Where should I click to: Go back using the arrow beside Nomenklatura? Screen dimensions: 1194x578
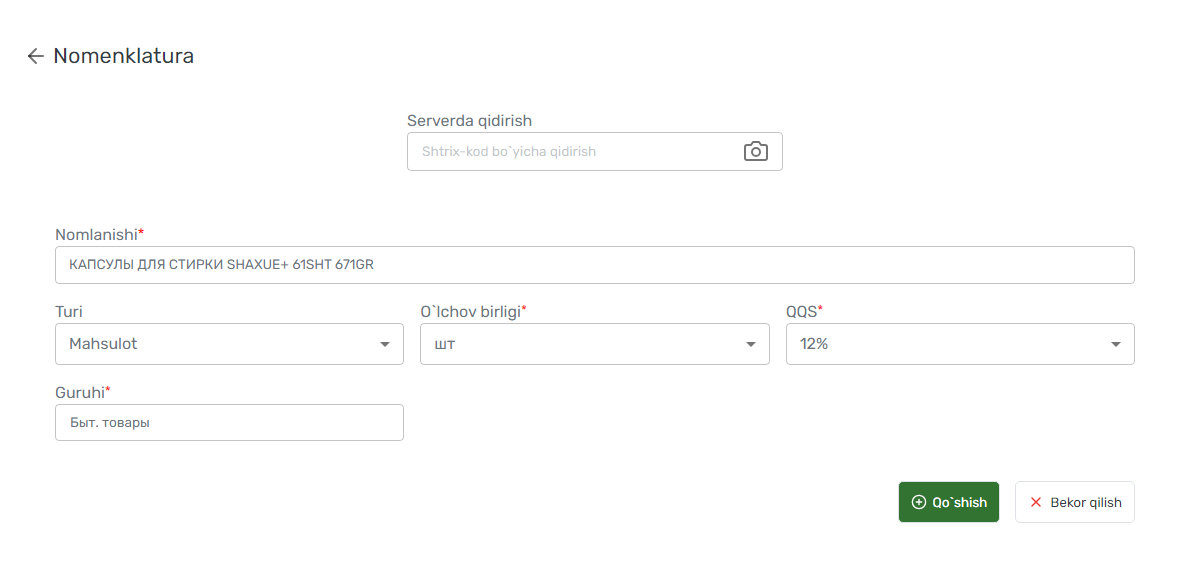[35, 56]
